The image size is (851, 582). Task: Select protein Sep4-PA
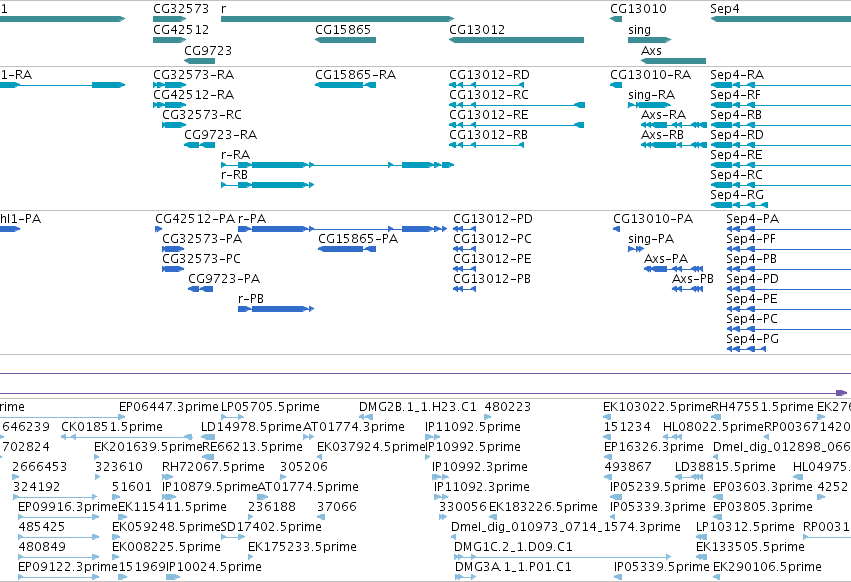753,219
